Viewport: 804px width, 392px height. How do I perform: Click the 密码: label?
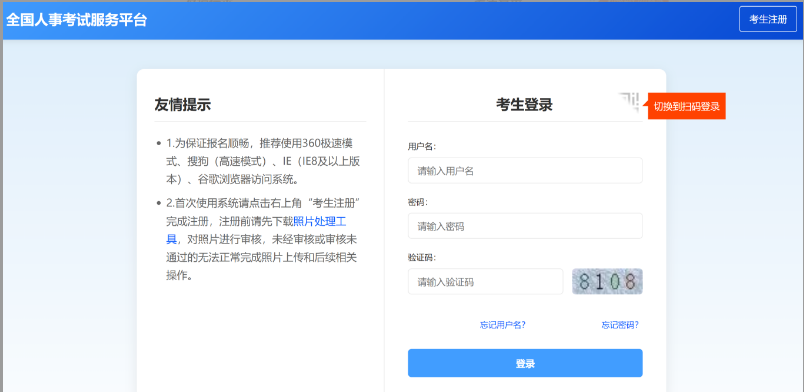(417, 202)
